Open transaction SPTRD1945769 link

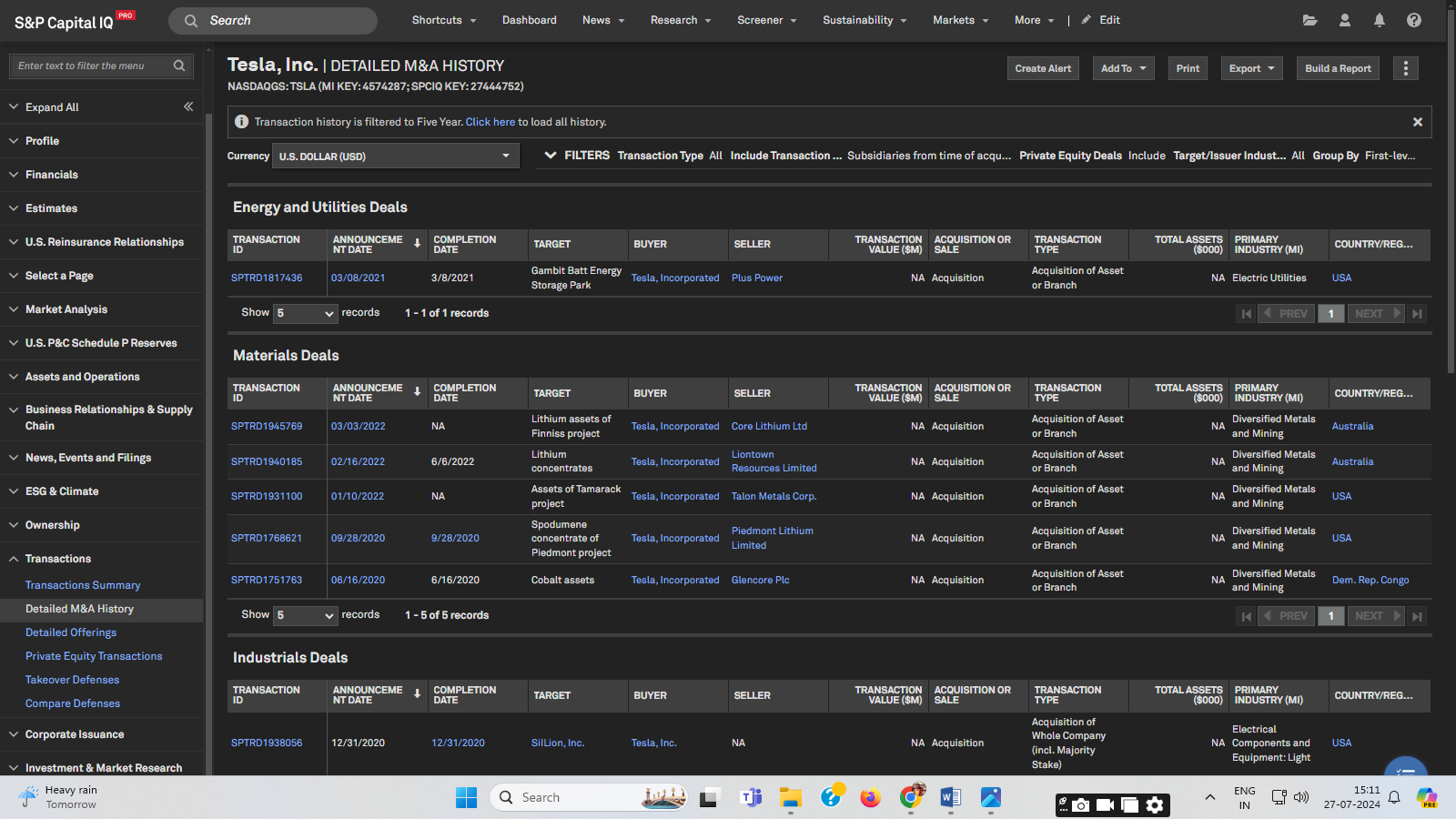pos(267,426)
